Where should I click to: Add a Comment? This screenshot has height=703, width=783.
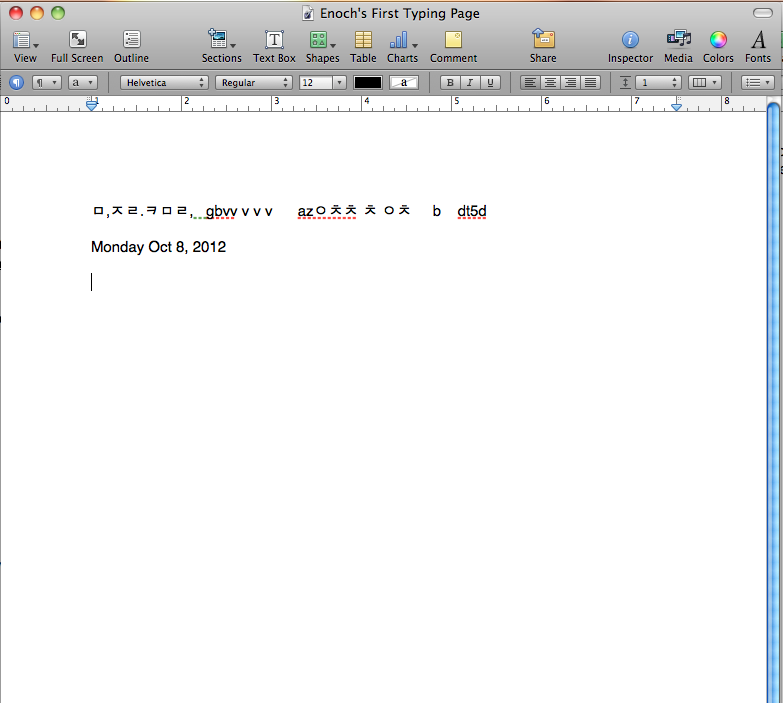point(453,46)
